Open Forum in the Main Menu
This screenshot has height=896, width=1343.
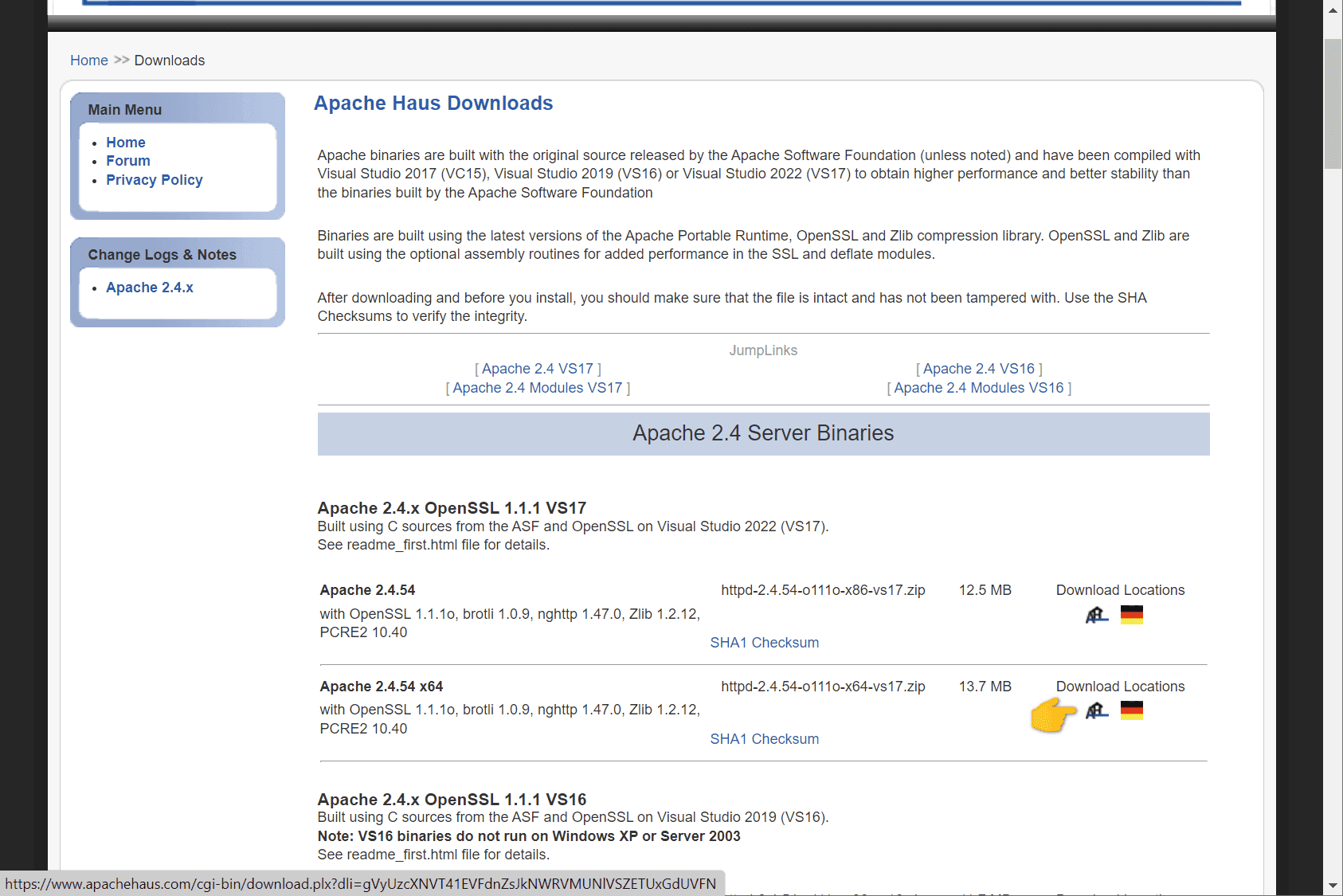pyautogui.click(x=128, y=161)
